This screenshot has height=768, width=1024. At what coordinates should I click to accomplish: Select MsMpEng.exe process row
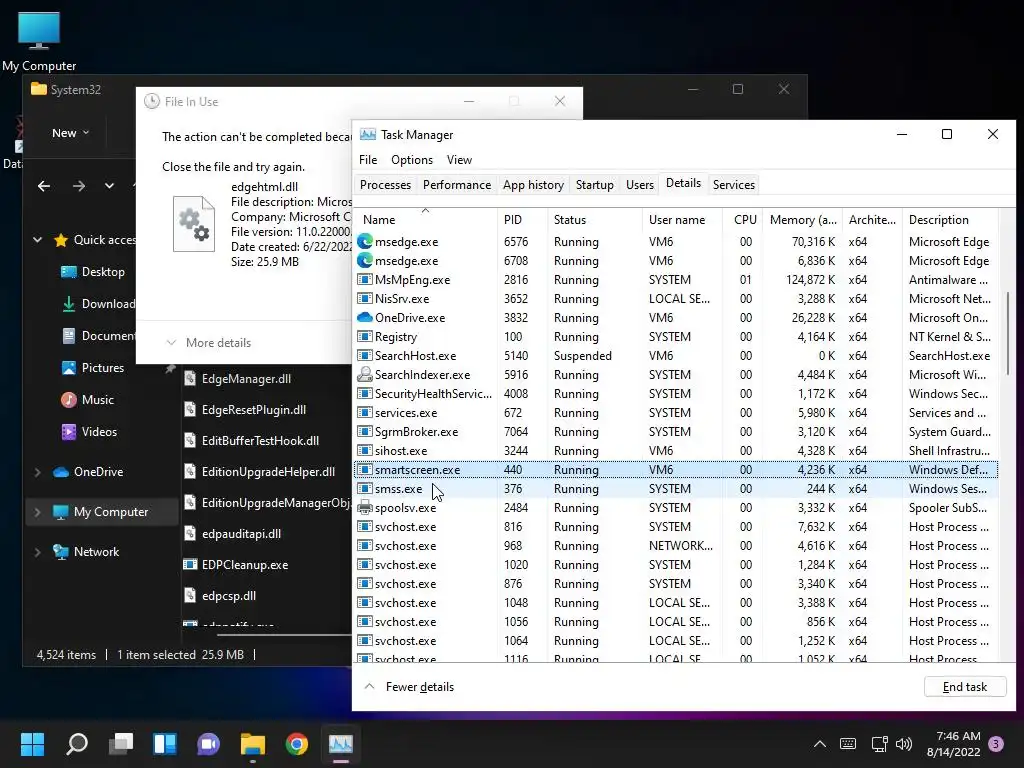point(675,280)
